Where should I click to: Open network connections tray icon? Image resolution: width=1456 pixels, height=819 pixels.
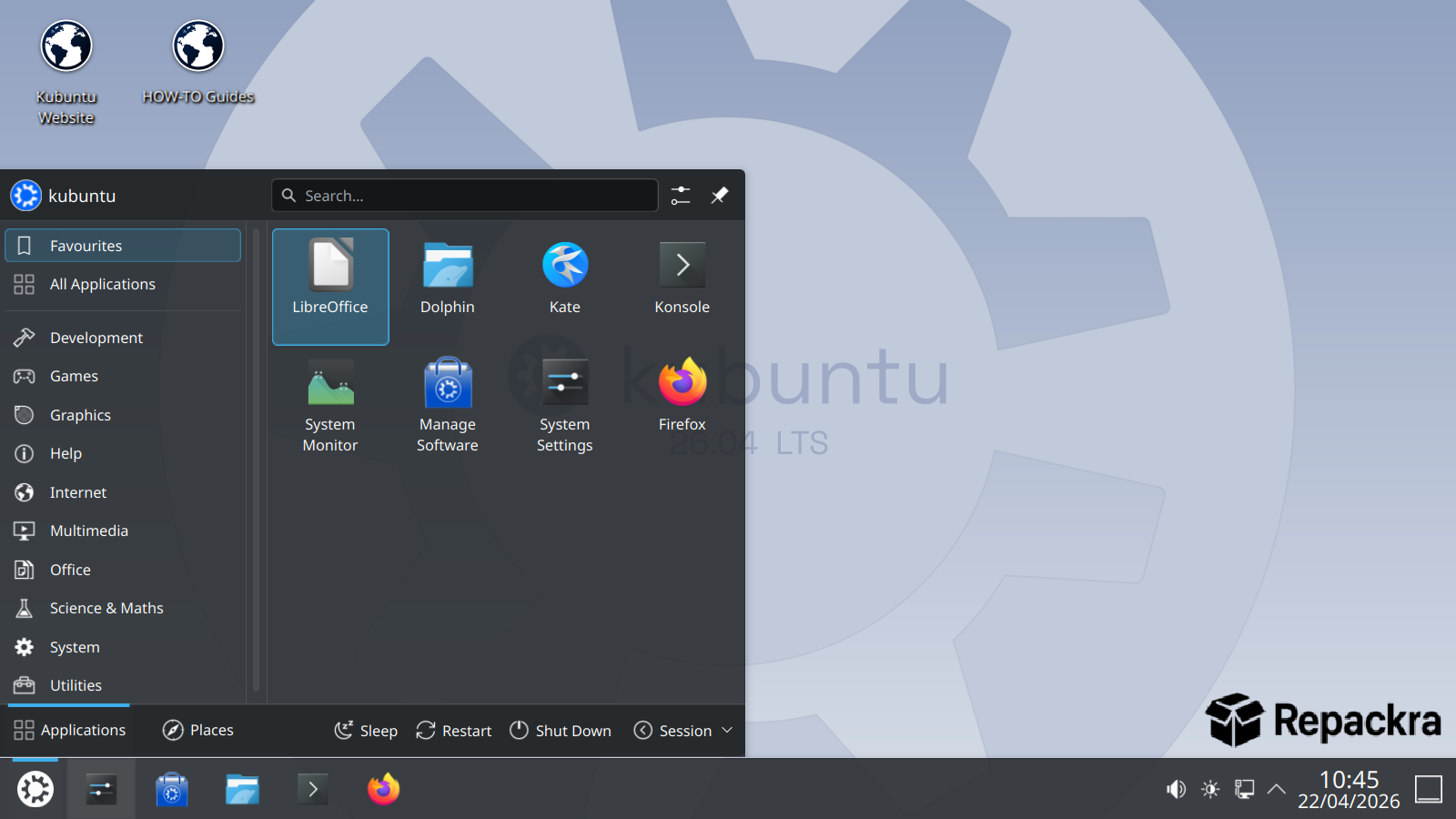pos(1244,789)
